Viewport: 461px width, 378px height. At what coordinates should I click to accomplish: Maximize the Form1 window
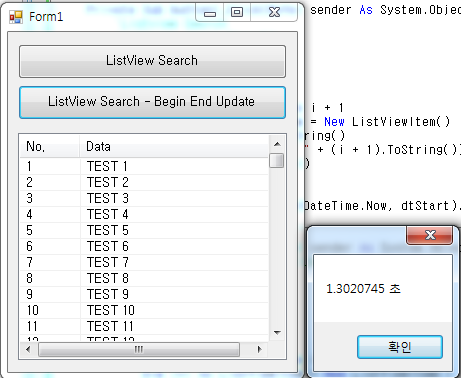(237, 13)
